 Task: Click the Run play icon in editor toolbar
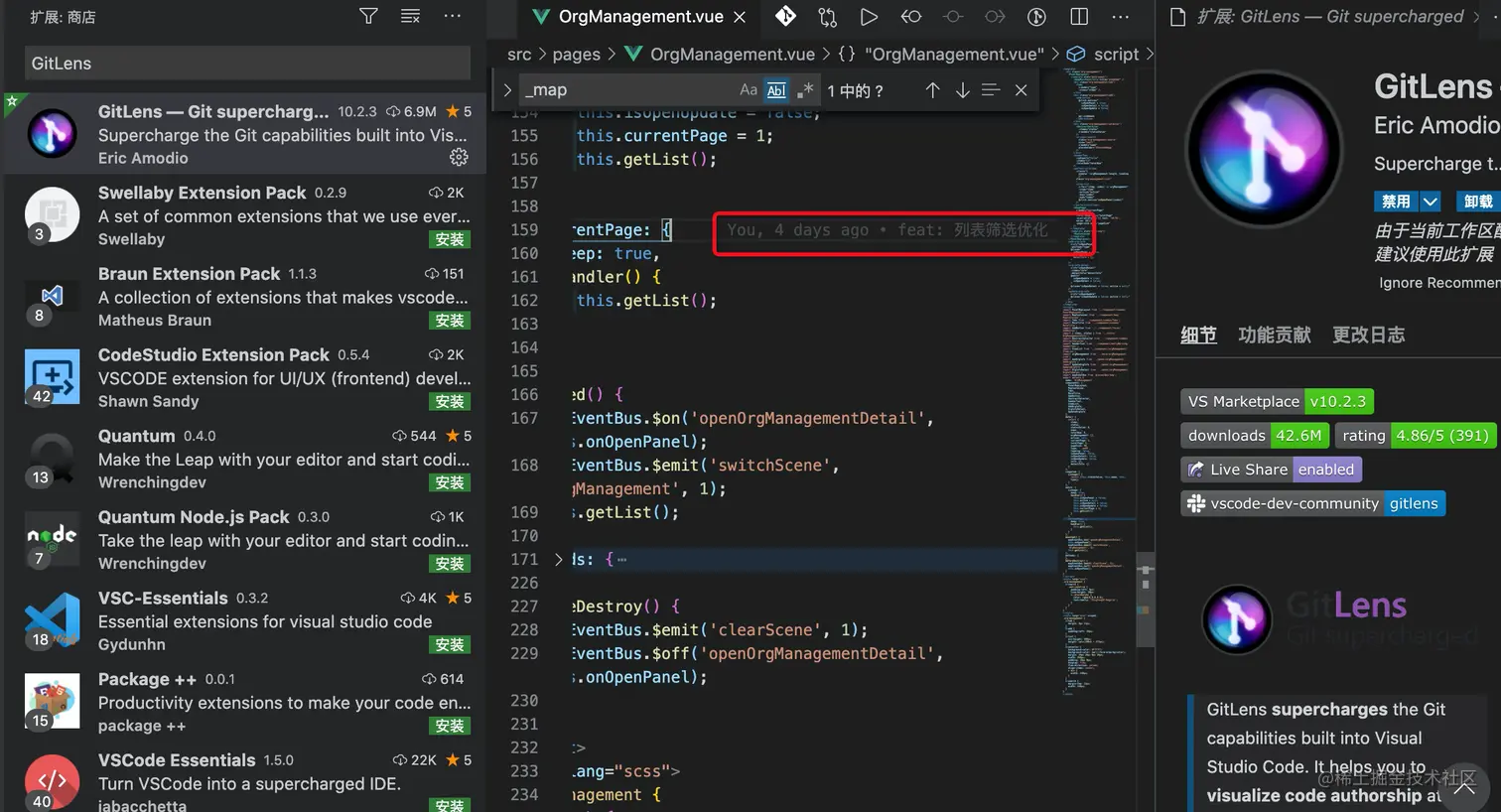(x=869, y=16)
